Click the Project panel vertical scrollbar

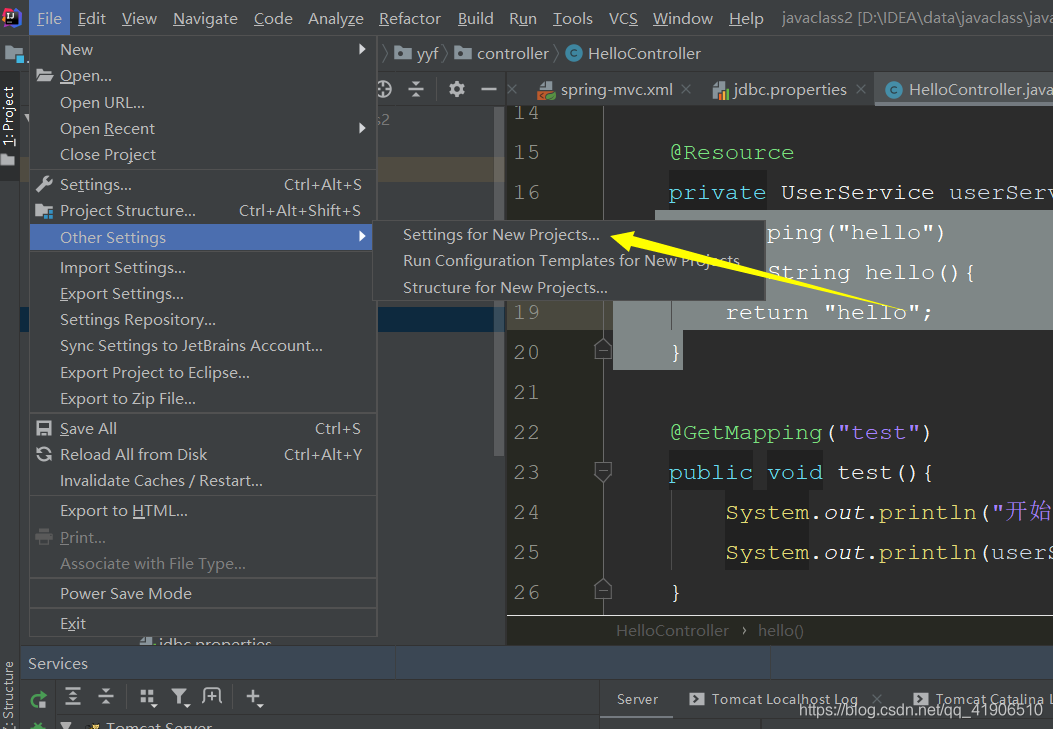point(498,282)
